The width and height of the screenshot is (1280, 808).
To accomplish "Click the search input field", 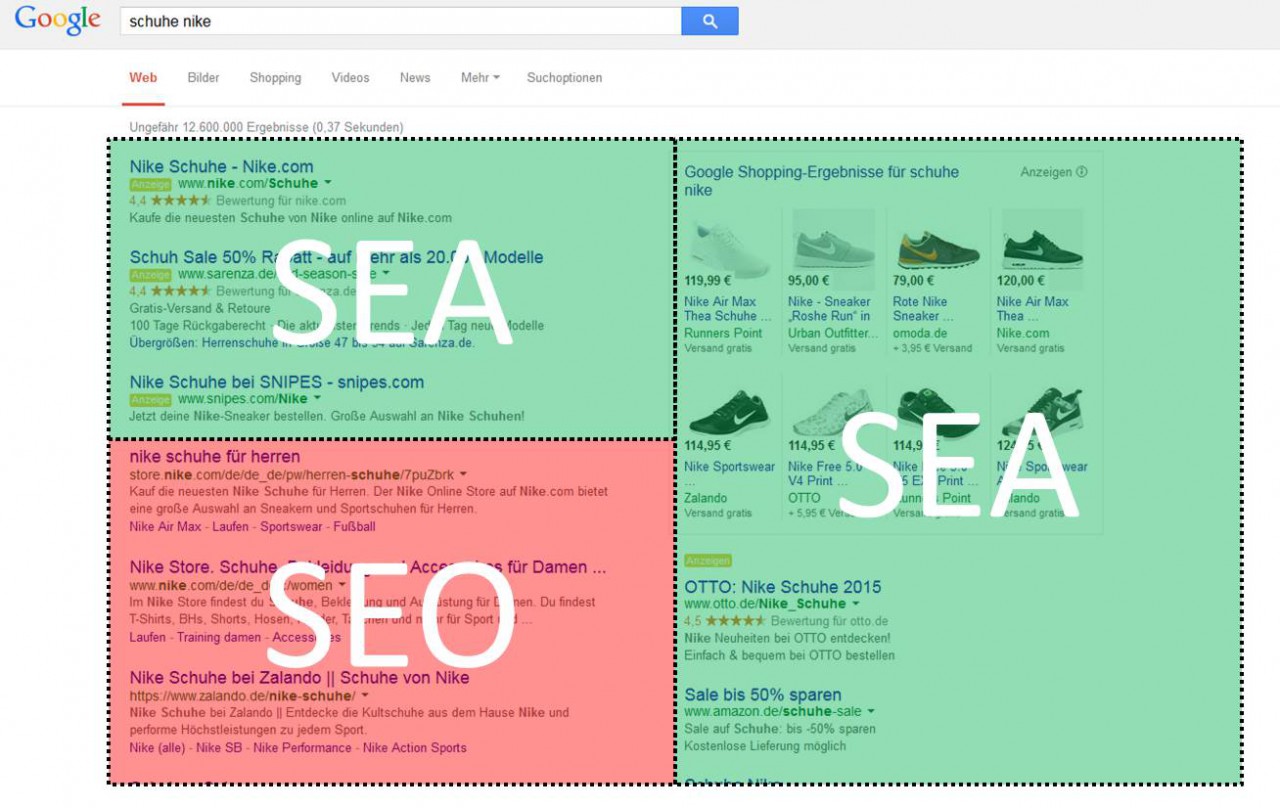I will coord(400,21).
